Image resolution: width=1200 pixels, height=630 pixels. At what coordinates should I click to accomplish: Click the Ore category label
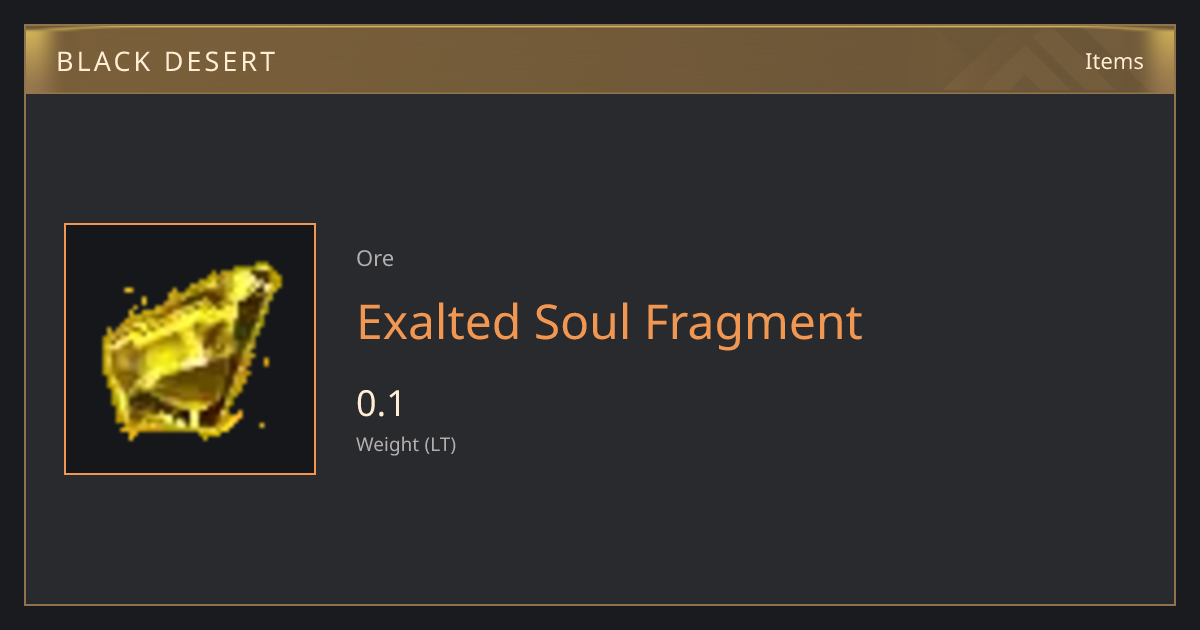375,258
